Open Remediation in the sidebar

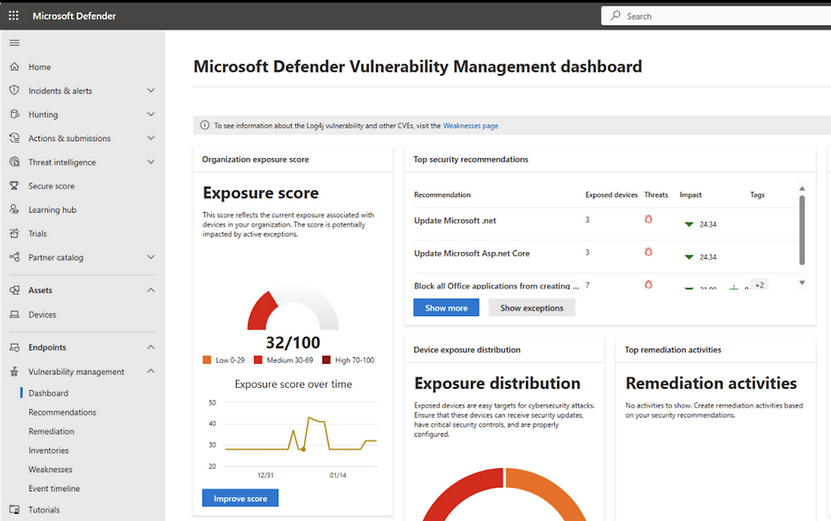pyautogui.click(x=51, y=431)
